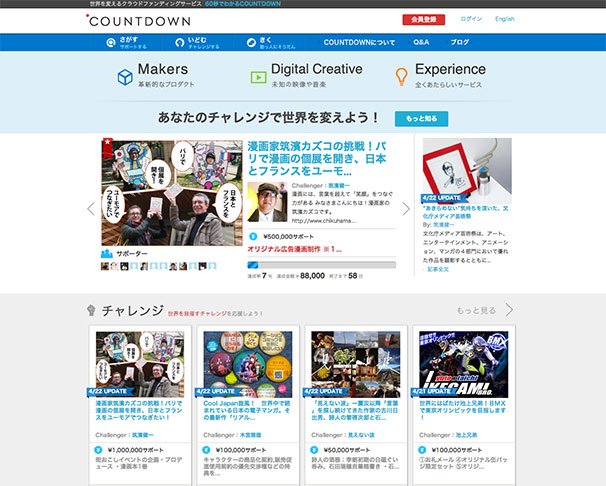
Task: Click yen icon beside ¥50,000サポート
Action: tap(314, 450)
